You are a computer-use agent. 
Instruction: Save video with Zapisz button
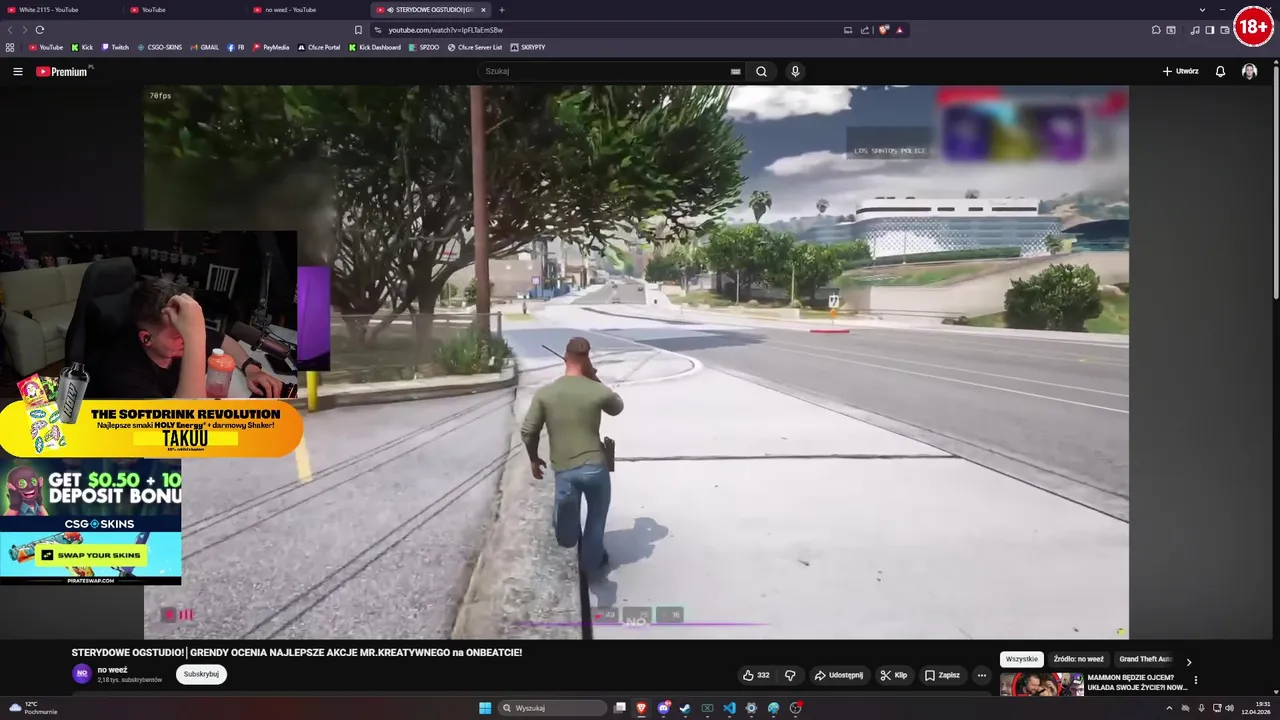point(942,675)
